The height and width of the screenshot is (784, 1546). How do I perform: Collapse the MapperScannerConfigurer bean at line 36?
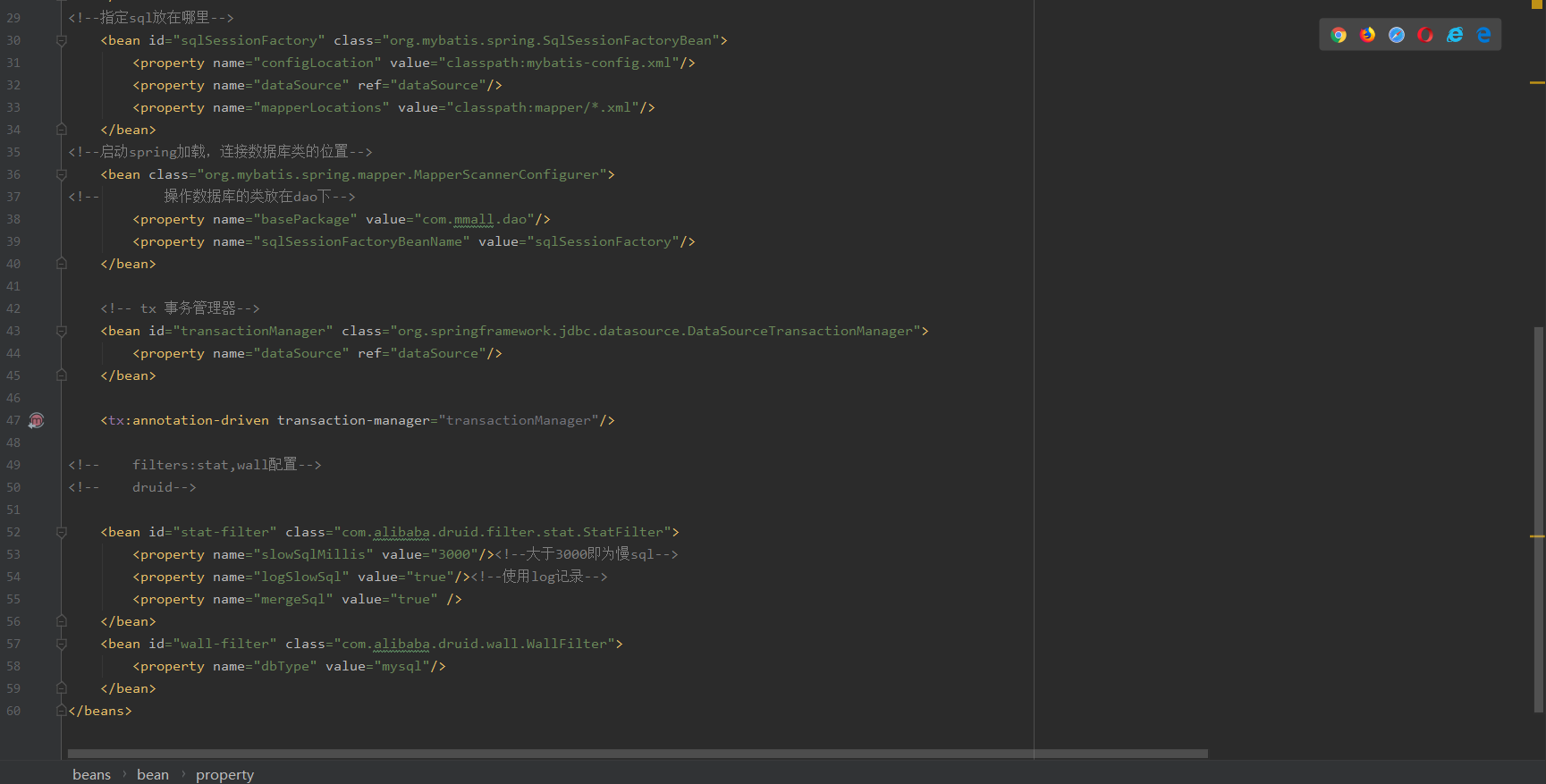pyautogui.click(x=62, y=174)
